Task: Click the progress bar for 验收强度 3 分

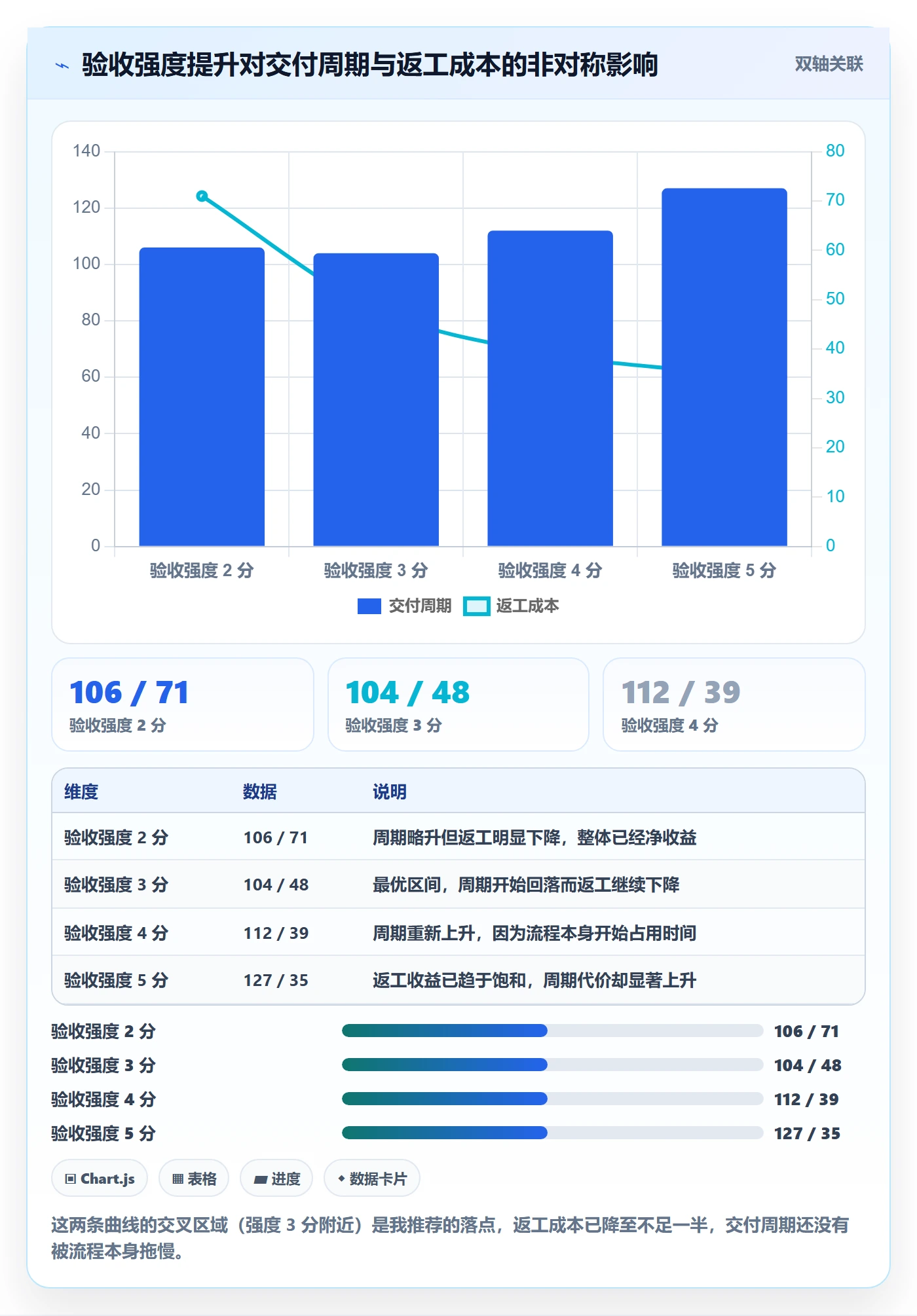Action: pos(552,1065)
